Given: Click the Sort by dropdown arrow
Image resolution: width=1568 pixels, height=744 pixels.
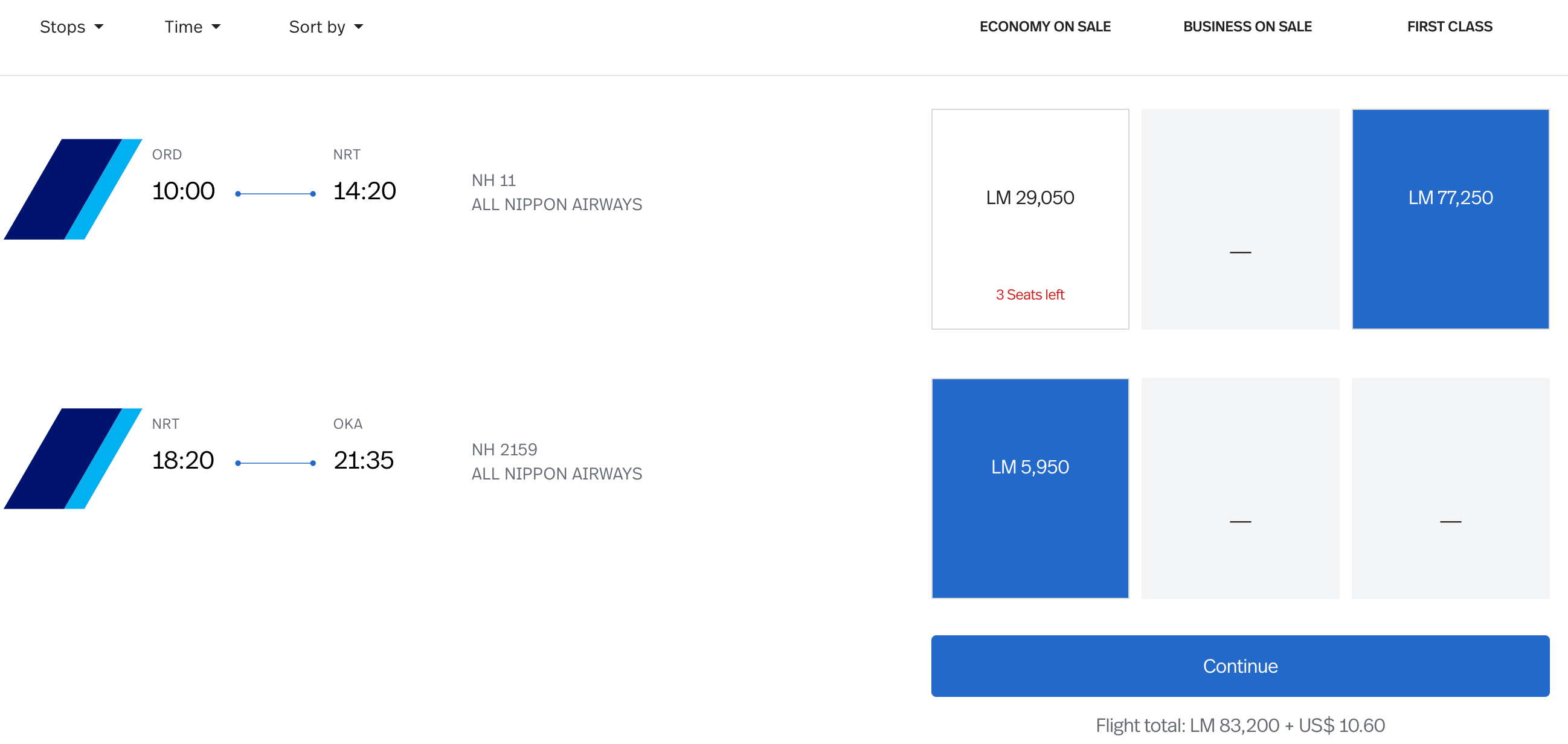Looking at the screenshot, I should point(359,27).
